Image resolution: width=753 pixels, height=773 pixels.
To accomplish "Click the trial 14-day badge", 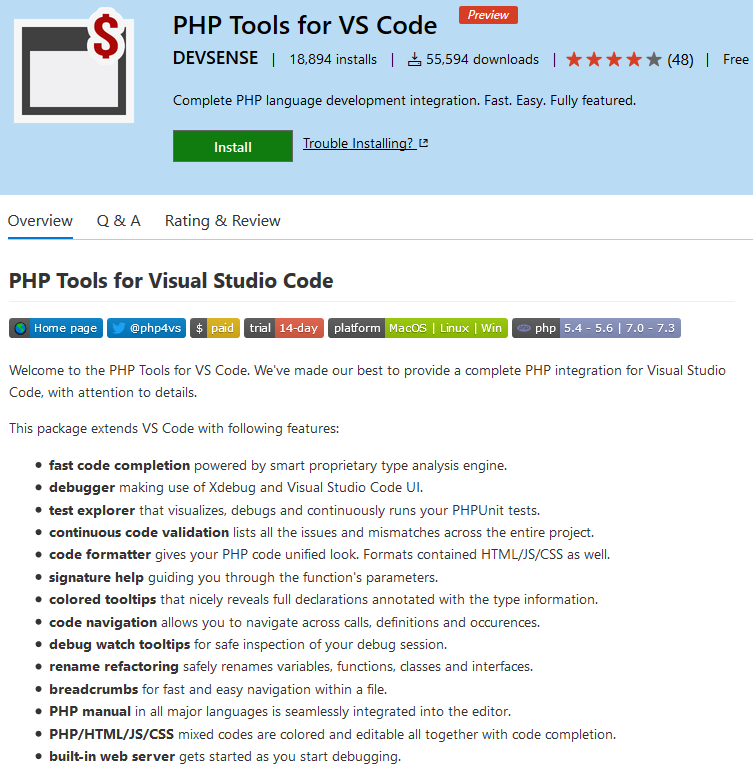I will tap(284, 328).
